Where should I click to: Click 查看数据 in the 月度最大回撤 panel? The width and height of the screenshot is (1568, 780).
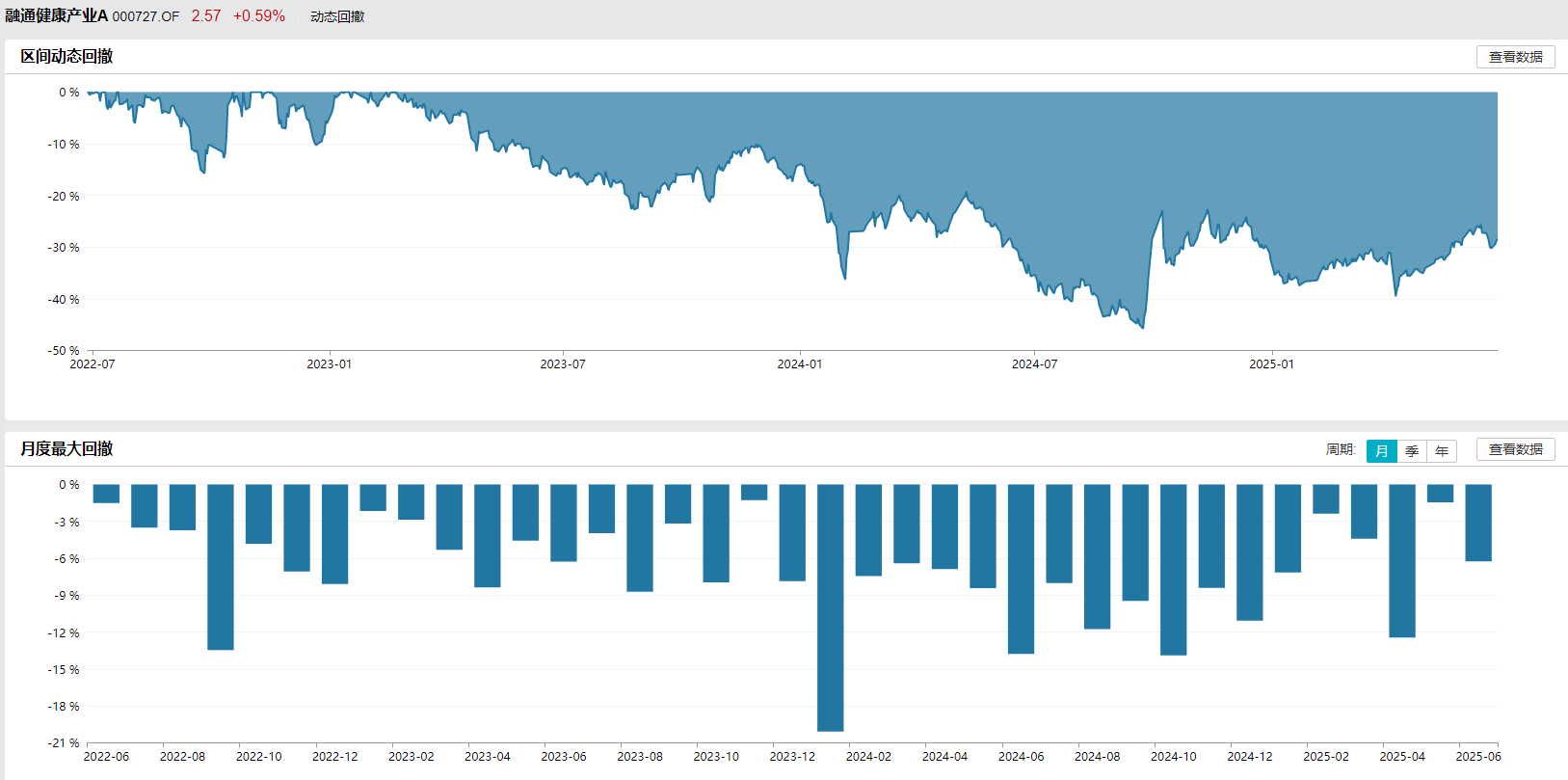pyautogui.click(x=1515, y=449)
